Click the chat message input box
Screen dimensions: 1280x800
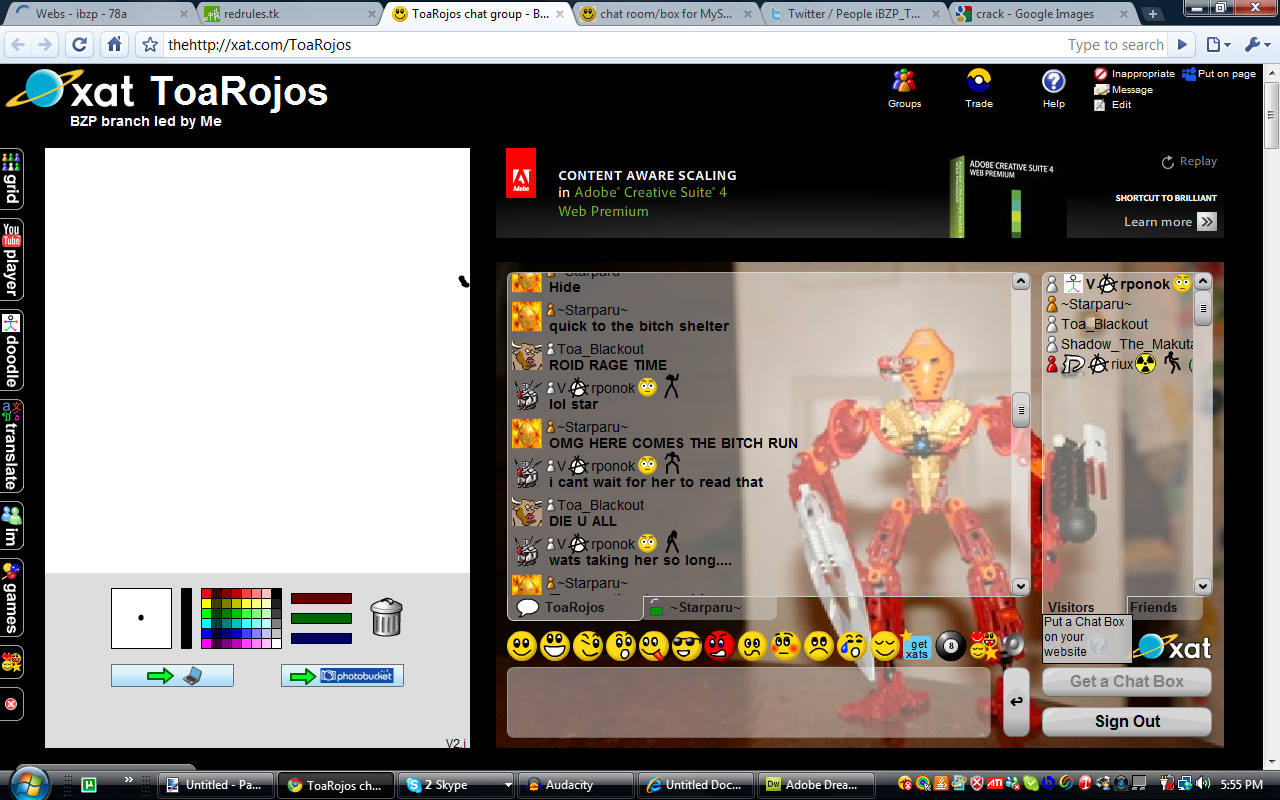click(749, 702)
